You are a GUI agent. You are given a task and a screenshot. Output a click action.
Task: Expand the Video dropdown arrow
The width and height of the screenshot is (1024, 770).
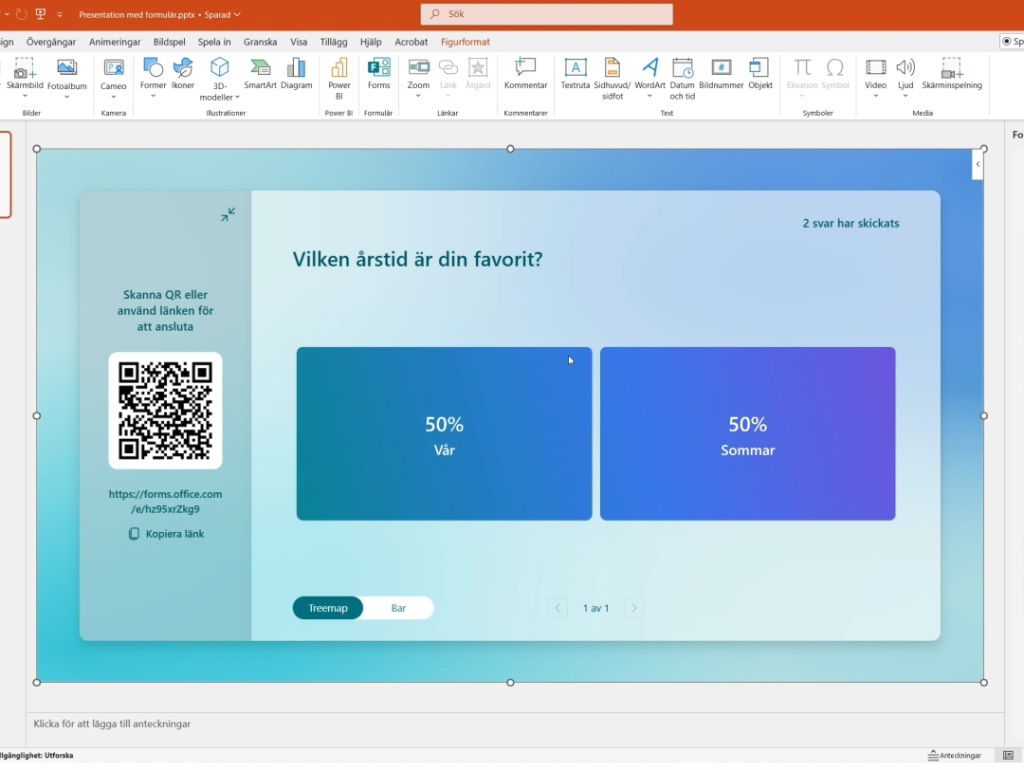pyautogui.click(x=875, y=97)
